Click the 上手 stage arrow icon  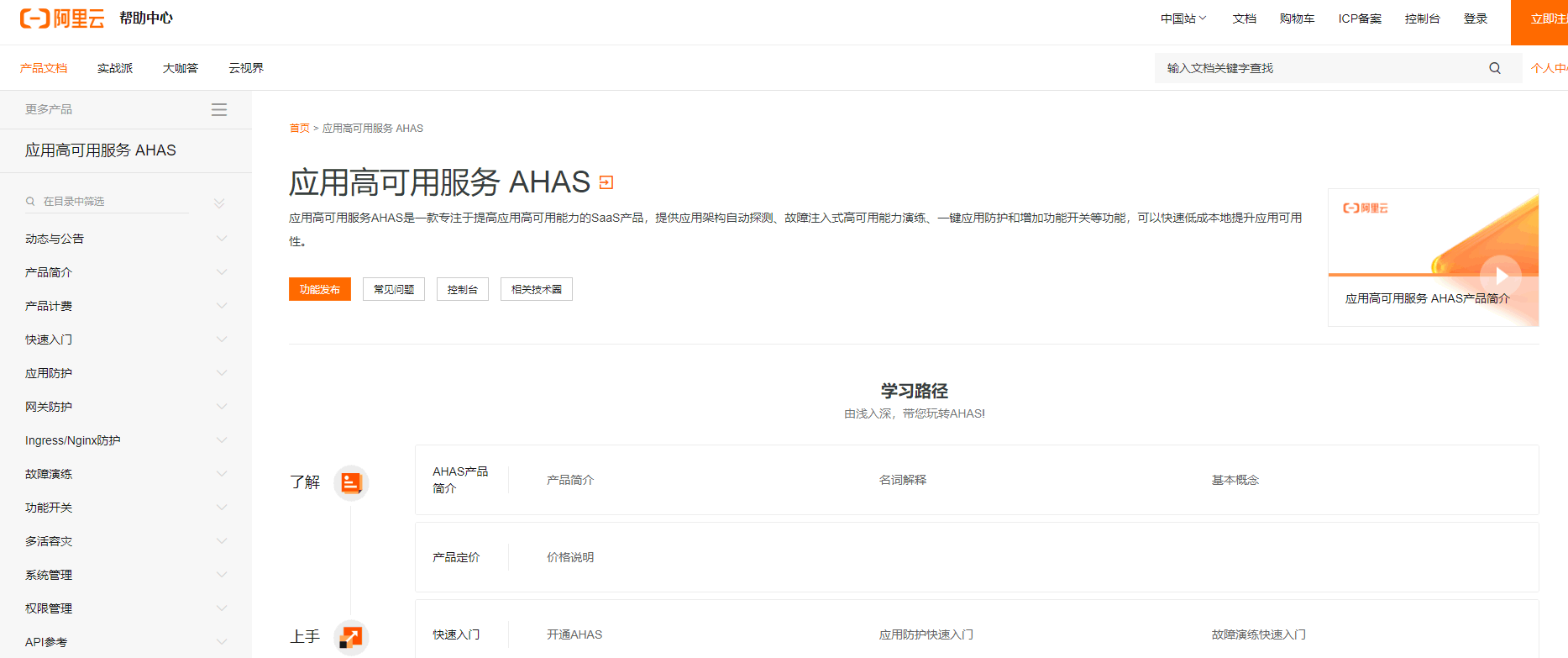coord(351,637)
